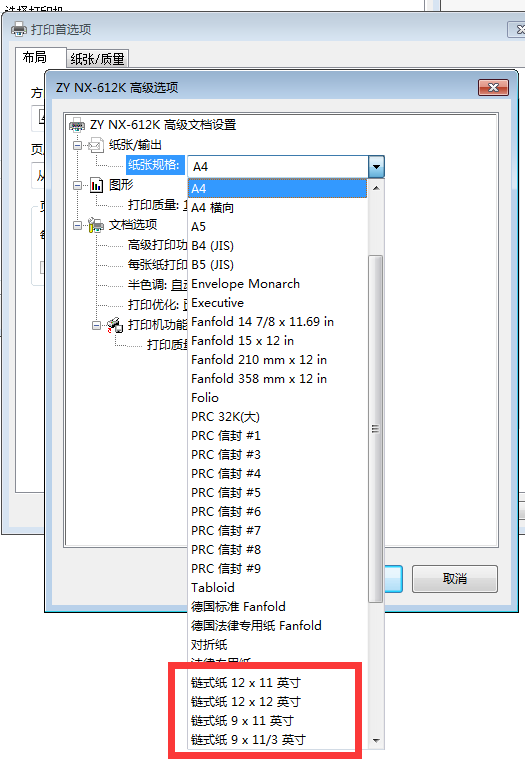
Task: Toggle the 纸张规格 combo box arrow
Action: [x=376, y=167]
